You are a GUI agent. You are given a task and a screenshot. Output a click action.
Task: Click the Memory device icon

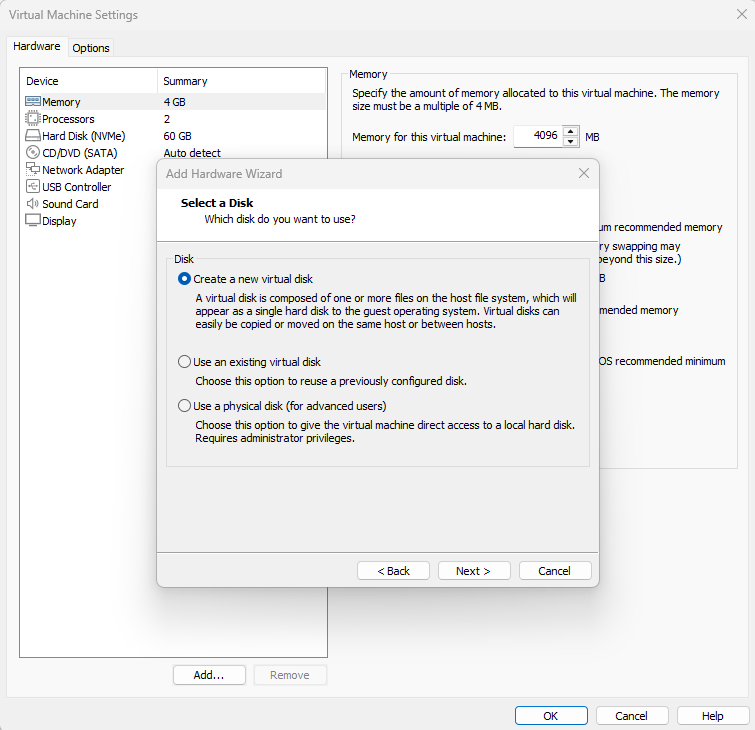tap(33, 102)
